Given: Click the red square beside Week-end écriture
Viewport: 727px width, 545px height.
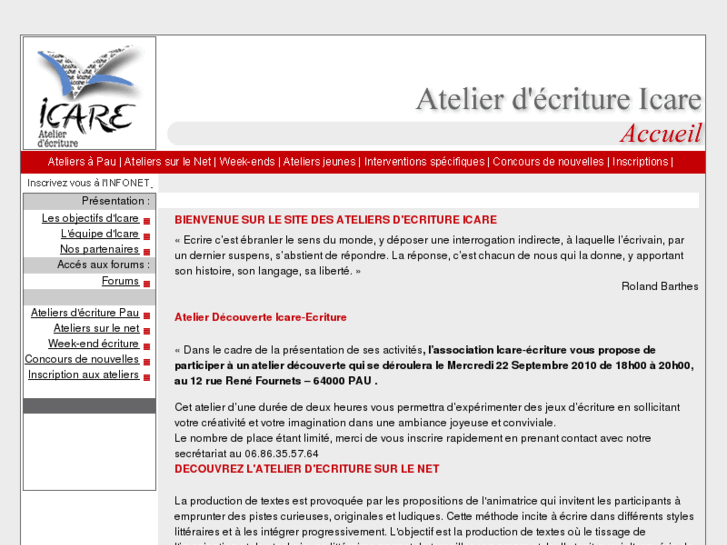Looking at the screenshot, I should (147, 346).
